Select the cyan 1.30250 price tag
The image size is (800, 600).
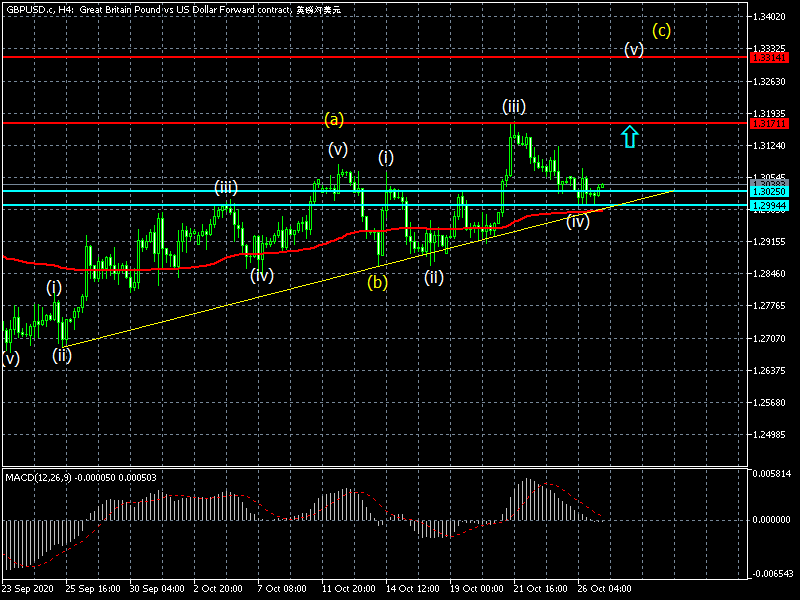[x=769, y=190]
